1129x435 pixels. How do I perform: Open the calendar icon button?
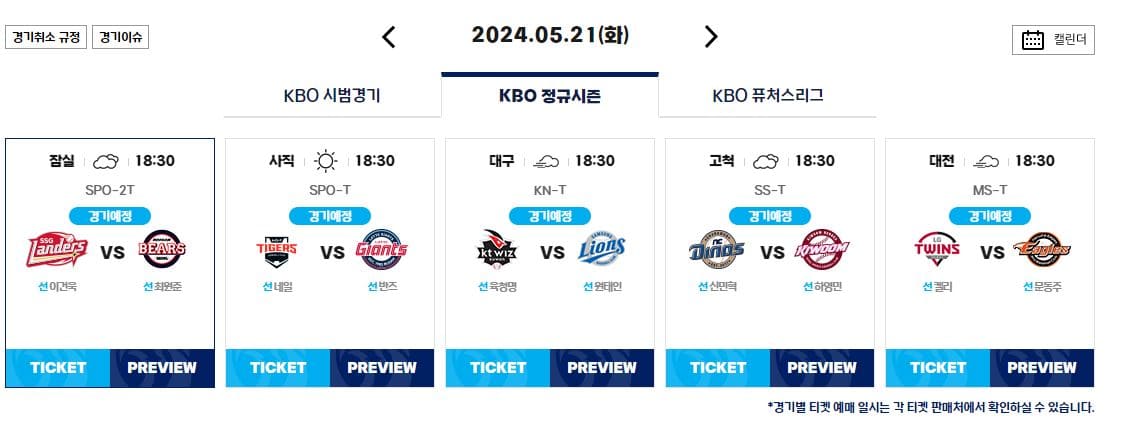pos(1053,40)
